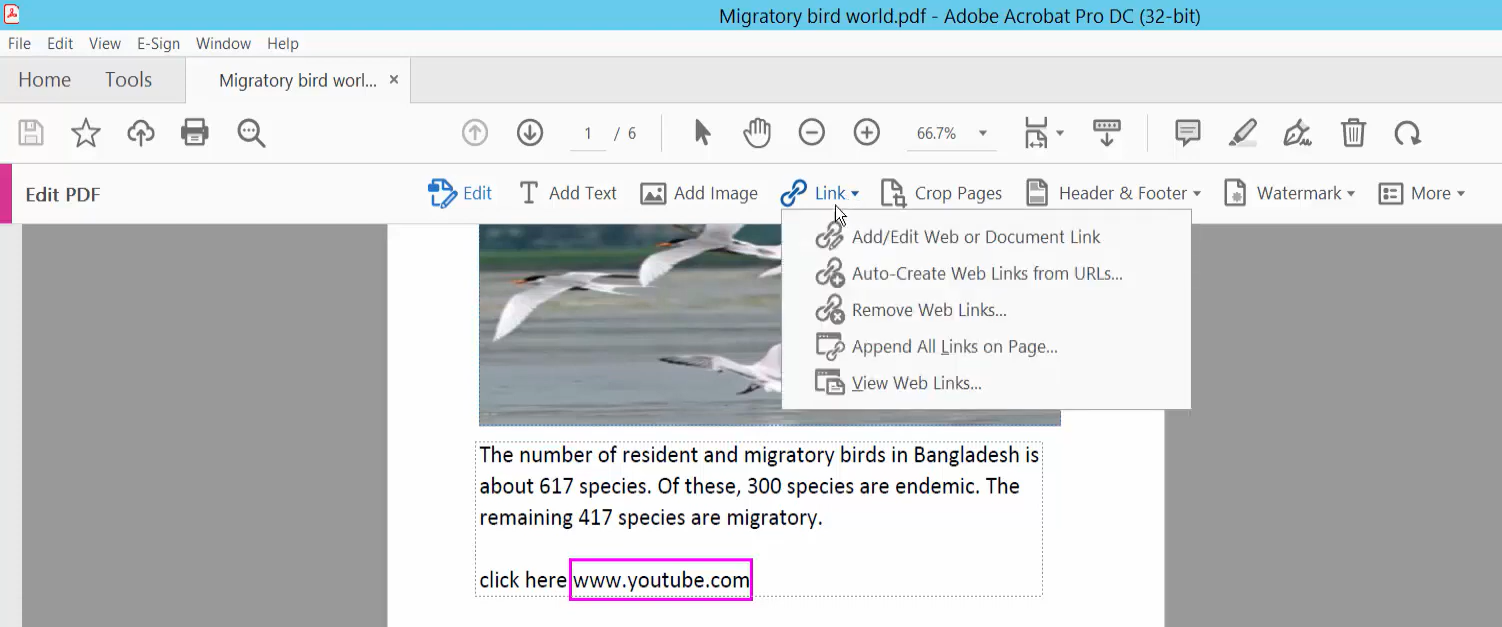The width and height of the screenshot is (1502, 627).
Task: Open the Window menu
Action: [223, 43]
